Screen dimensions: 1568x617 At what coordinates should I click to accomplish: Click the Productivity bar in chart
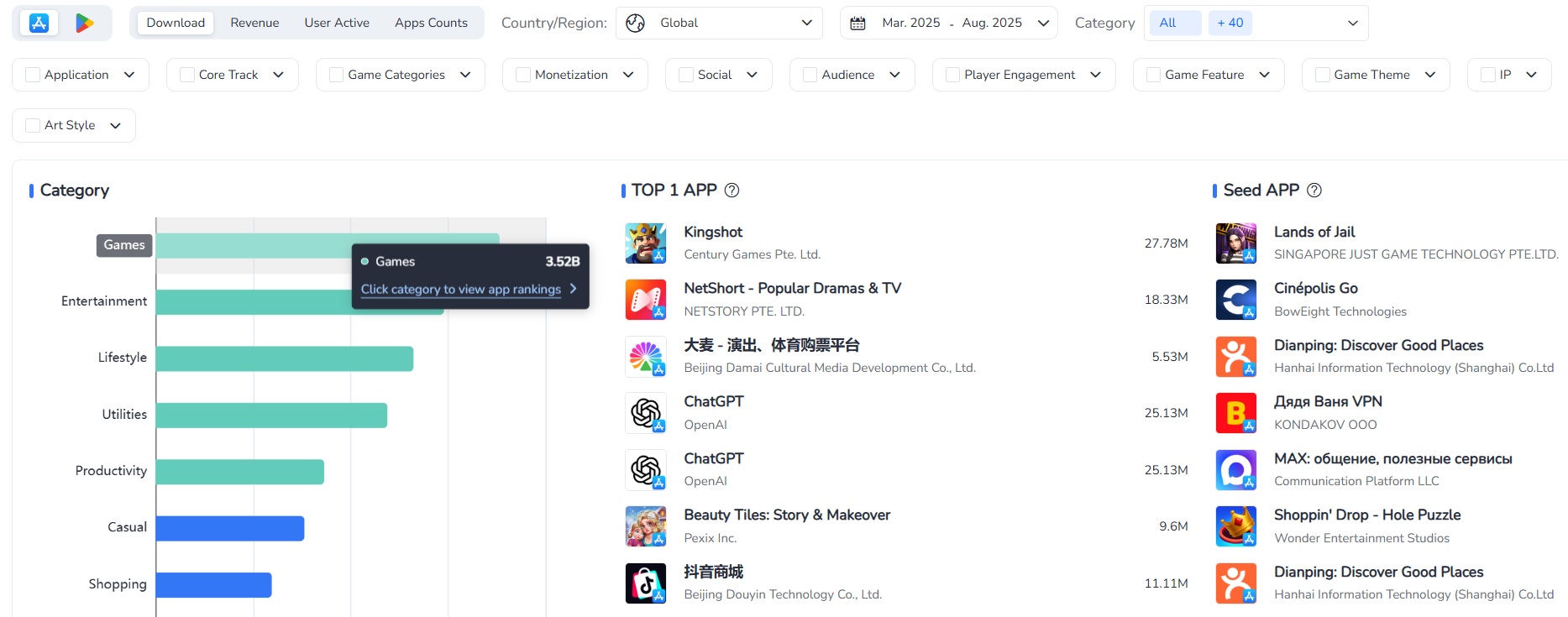click(240, 472)
